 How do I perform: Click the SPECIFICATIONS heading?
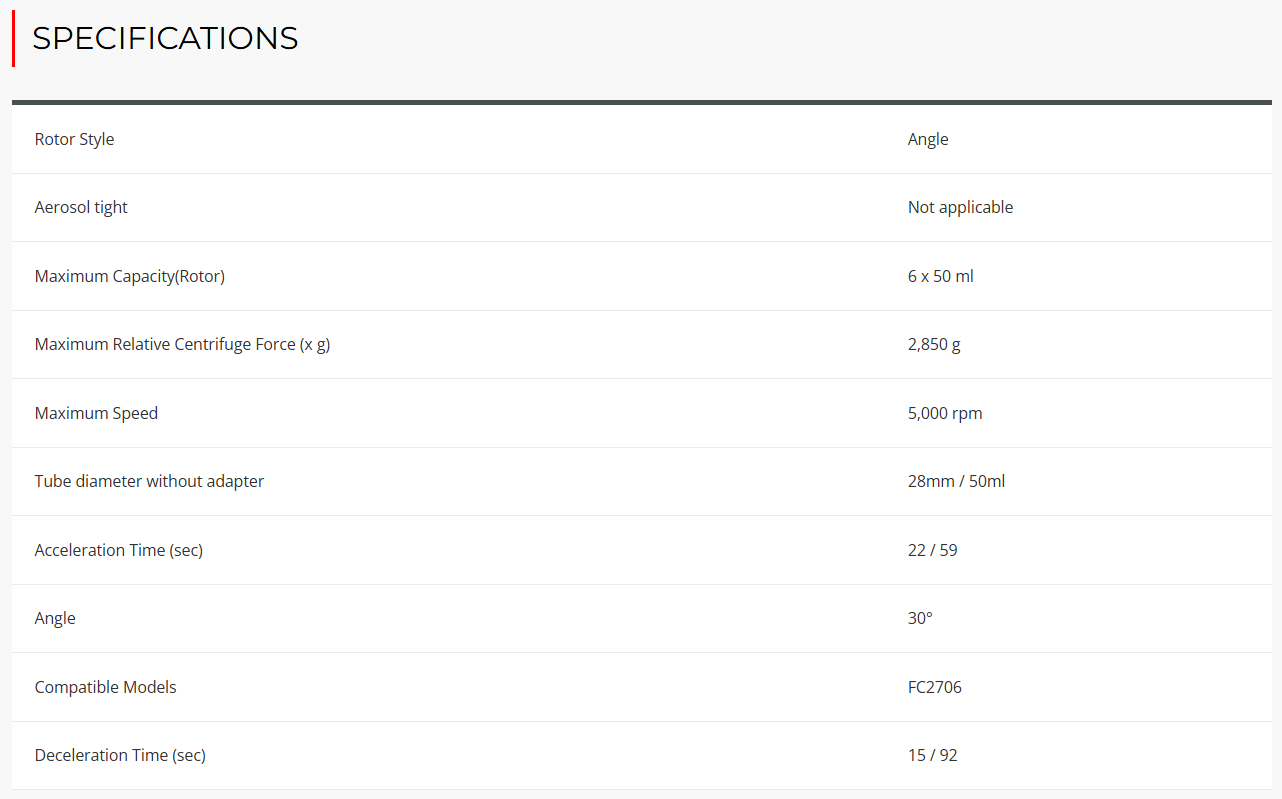click(x=165, y=38)
